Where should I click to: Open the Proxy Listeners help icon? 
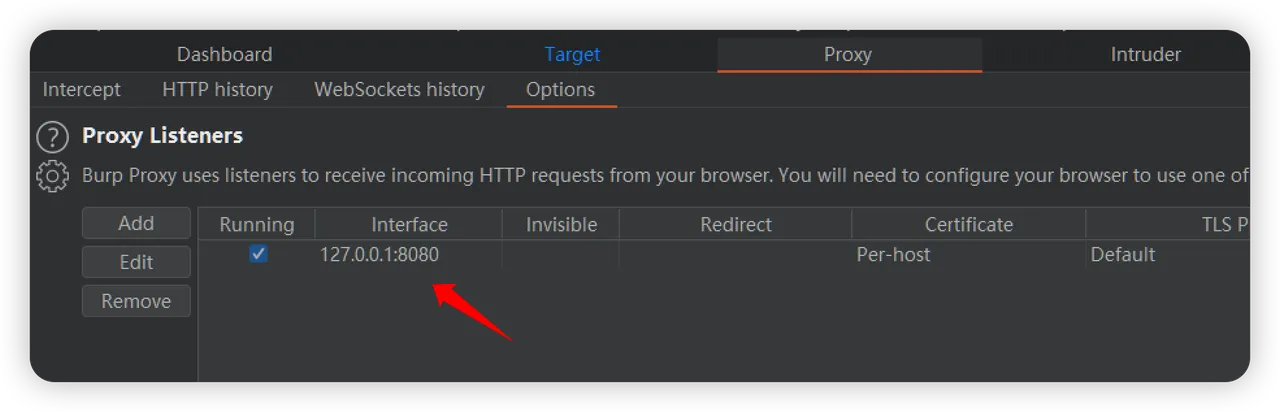[52, 137]
